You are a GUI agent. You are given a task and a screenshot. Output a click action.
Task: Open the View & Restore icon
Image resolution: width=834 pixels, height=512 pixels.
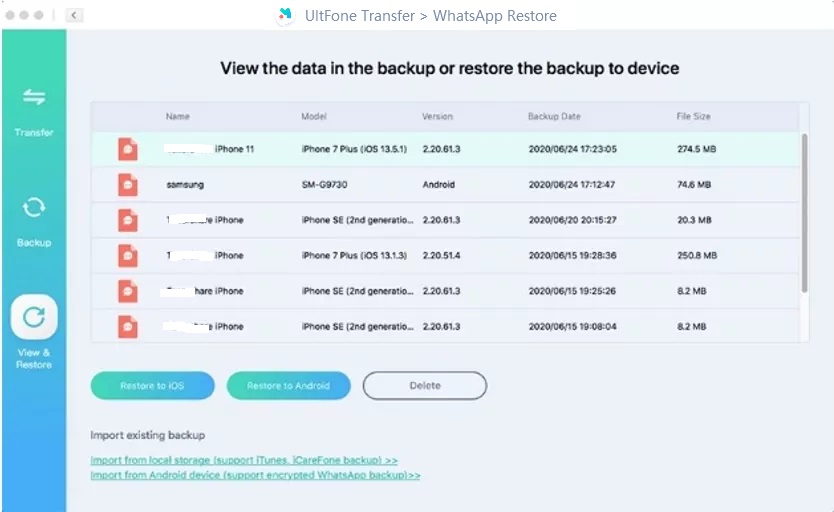[x=34, y=318]
